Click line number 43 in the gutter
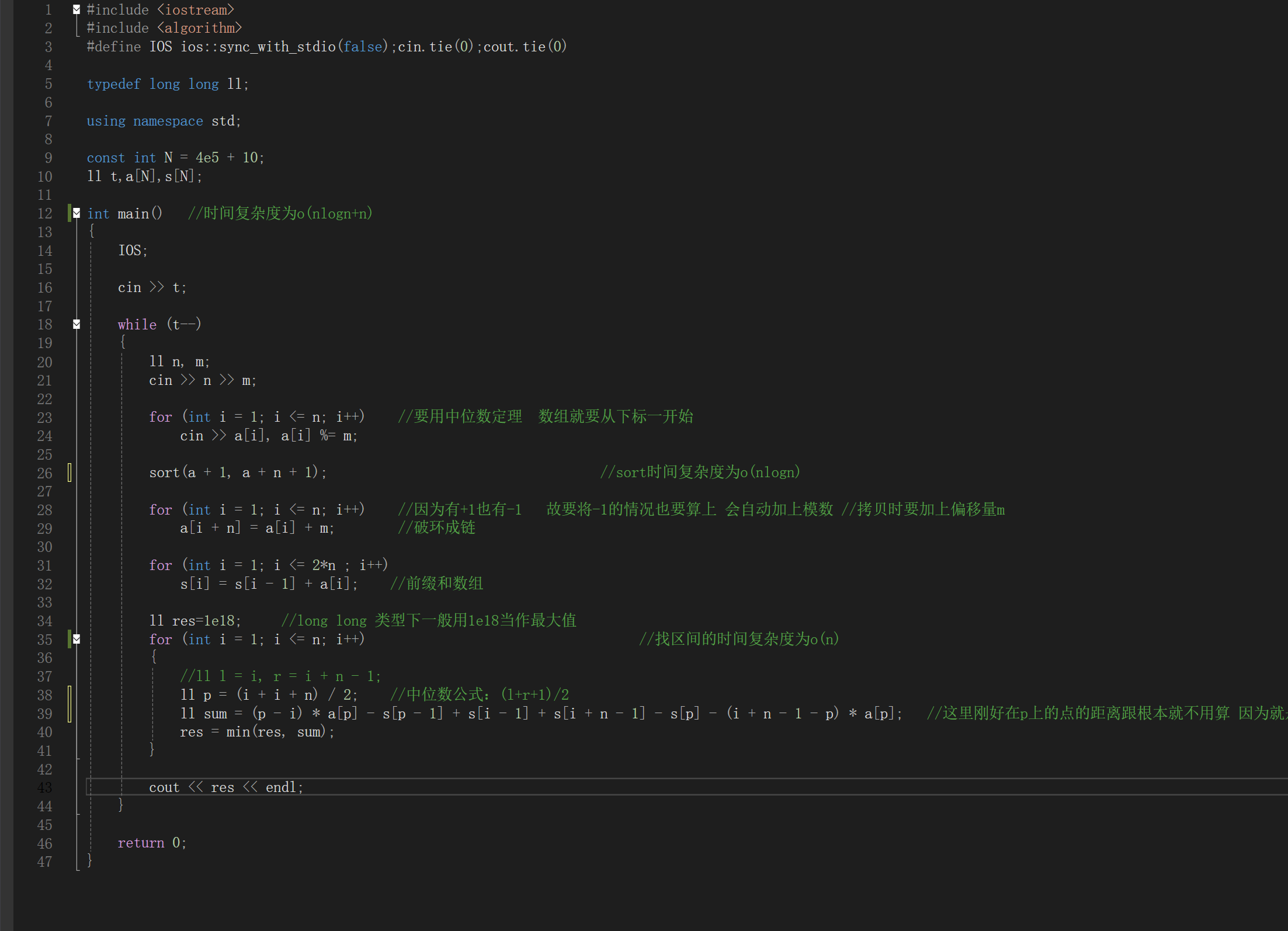1288x931 pixels. [45, 788]
